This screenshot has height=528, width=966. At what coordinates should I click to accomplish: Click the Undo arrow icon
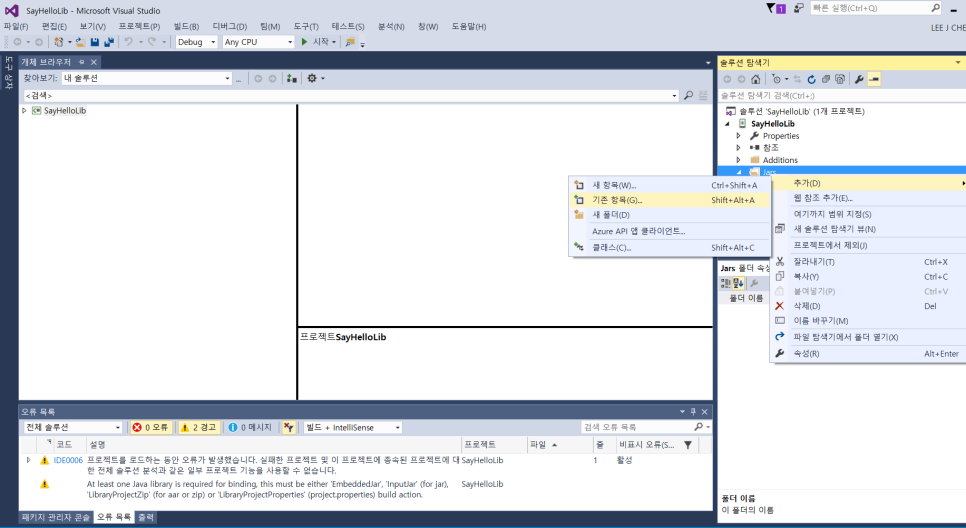pos(128,42)
